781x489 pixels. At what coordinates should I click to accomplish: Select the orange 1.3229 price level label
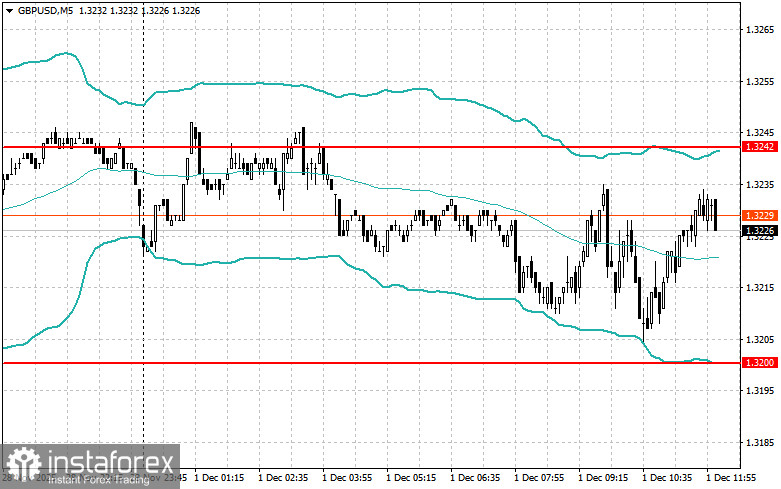(x=760, y=215)
